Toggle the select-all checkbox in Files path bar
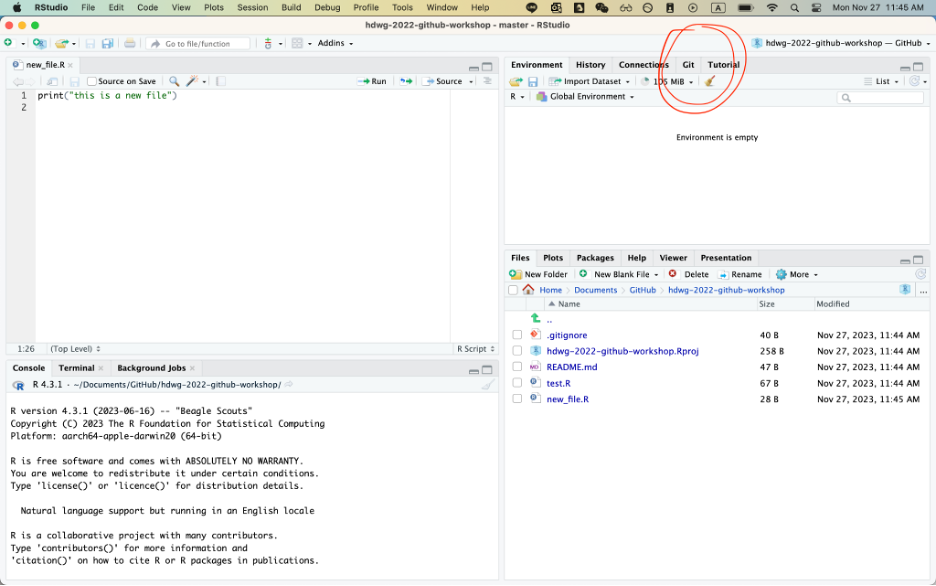 (513, 290)
